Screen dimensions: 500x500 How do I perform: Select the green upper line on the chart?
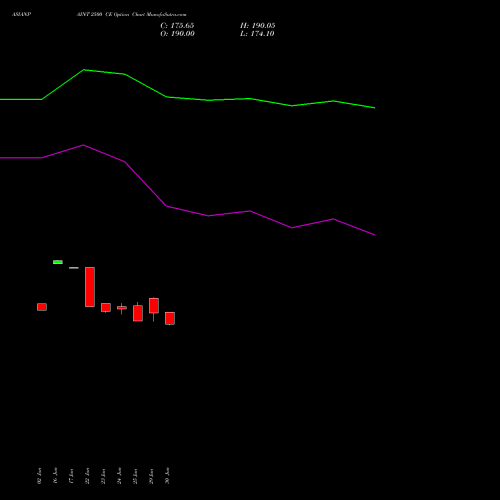coord(187,89)
